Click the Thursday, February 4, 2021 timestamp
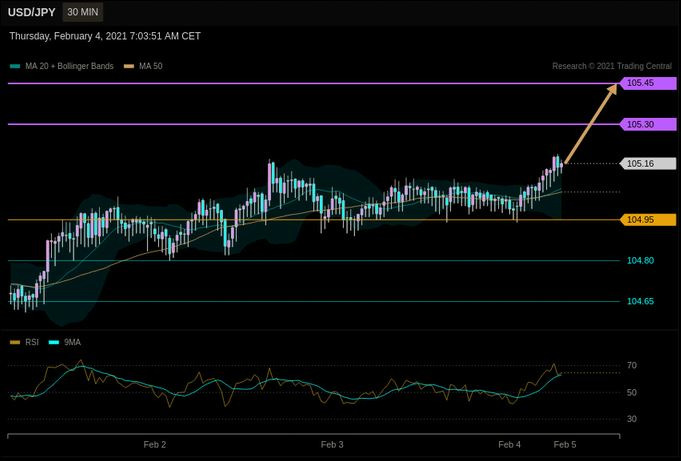Screen dimensions: 681x461 click(105, 36)
